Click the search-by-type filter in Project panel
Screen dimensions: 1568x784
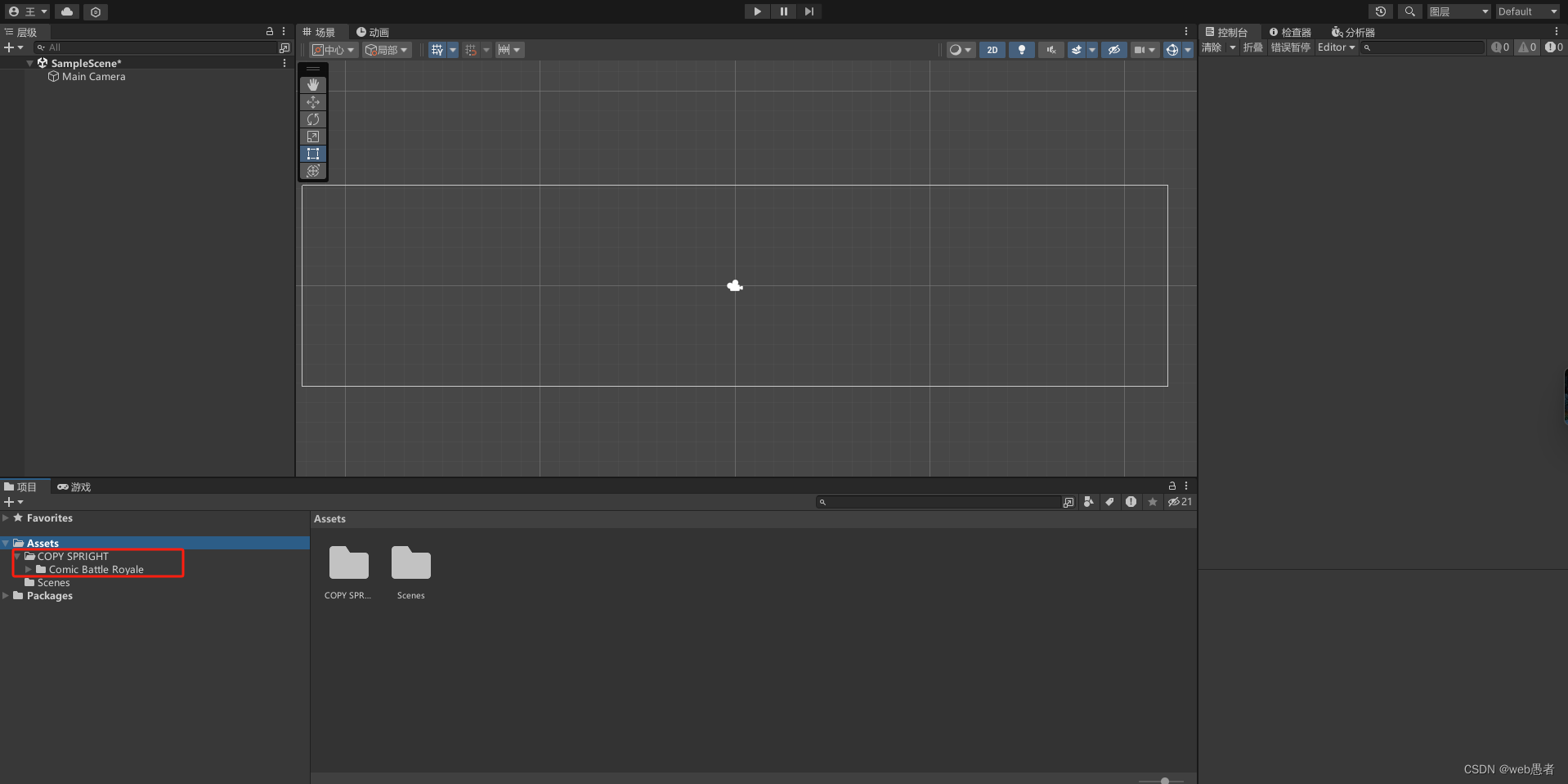1089,501
